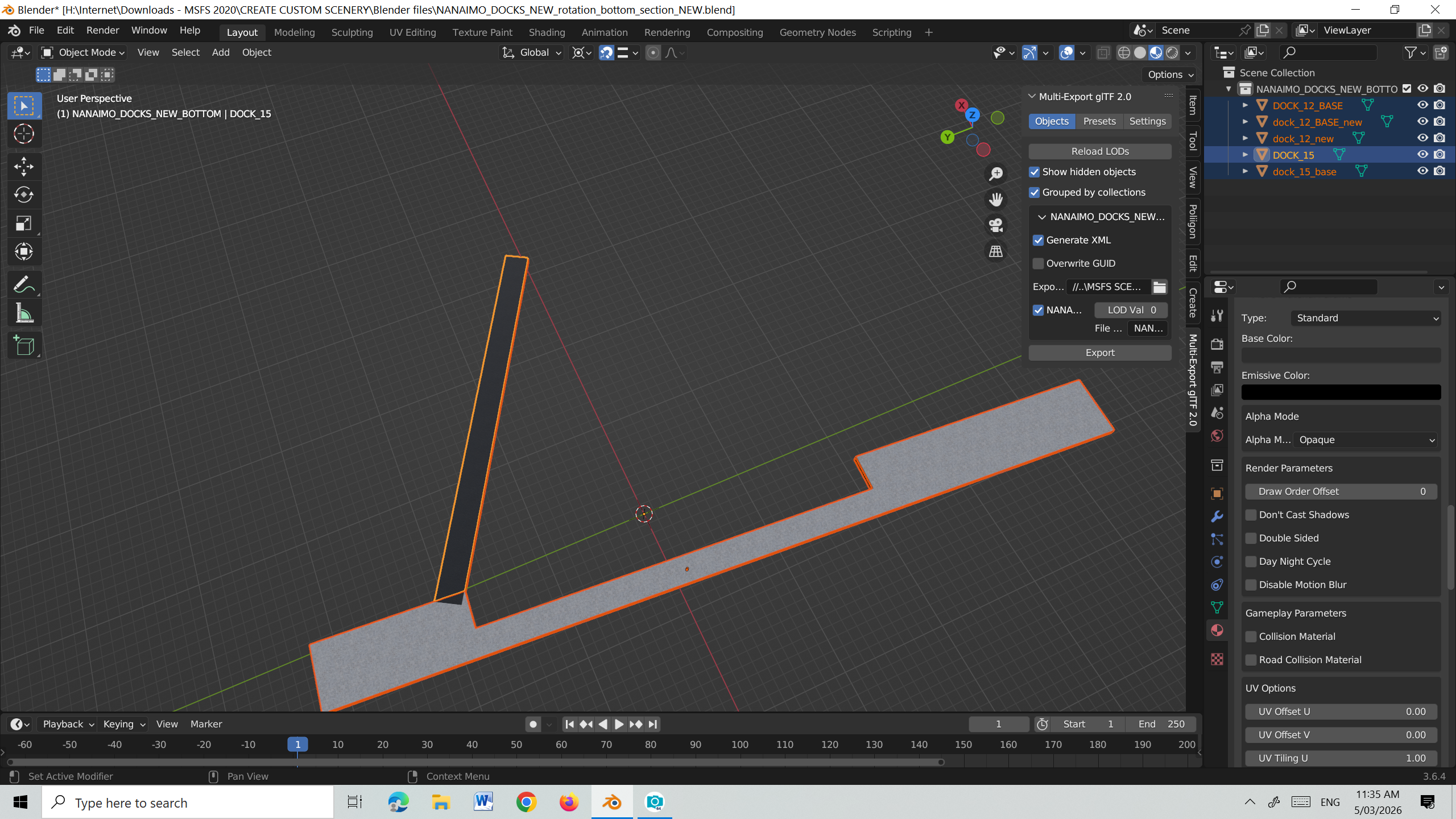Open the Object properties tab icon
The width and height of the screenshot is (1456, 819).
click(x=1217, y=493)
